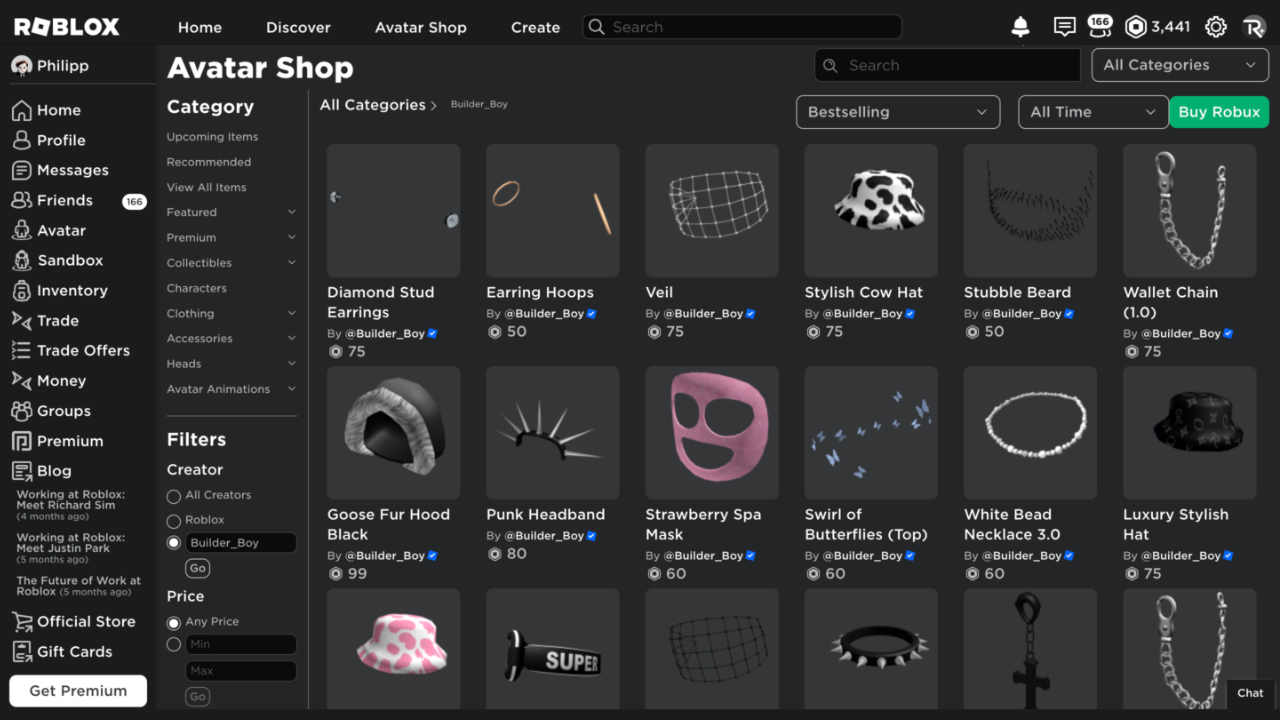The width and height of the screenshot is (1280, 720).
Task: Select the All Creators radio button
Action: pos(174,496)
